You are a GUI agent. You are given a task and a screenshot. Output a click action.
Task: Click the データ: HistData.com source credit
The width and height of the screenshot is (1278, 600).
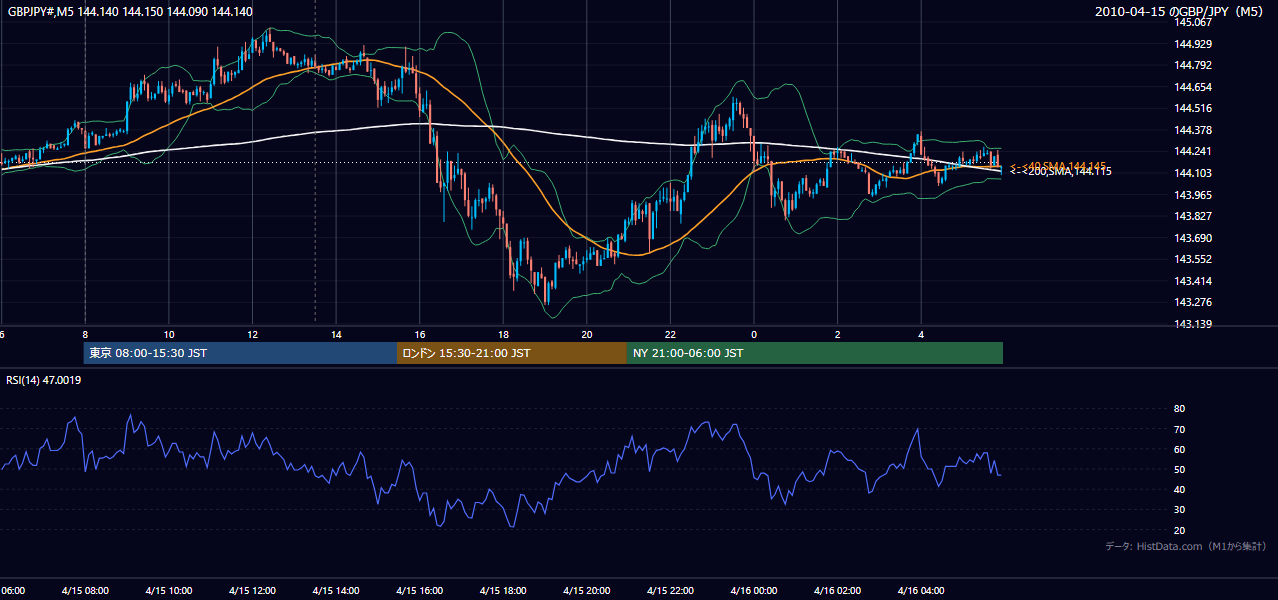(1186, 547)
